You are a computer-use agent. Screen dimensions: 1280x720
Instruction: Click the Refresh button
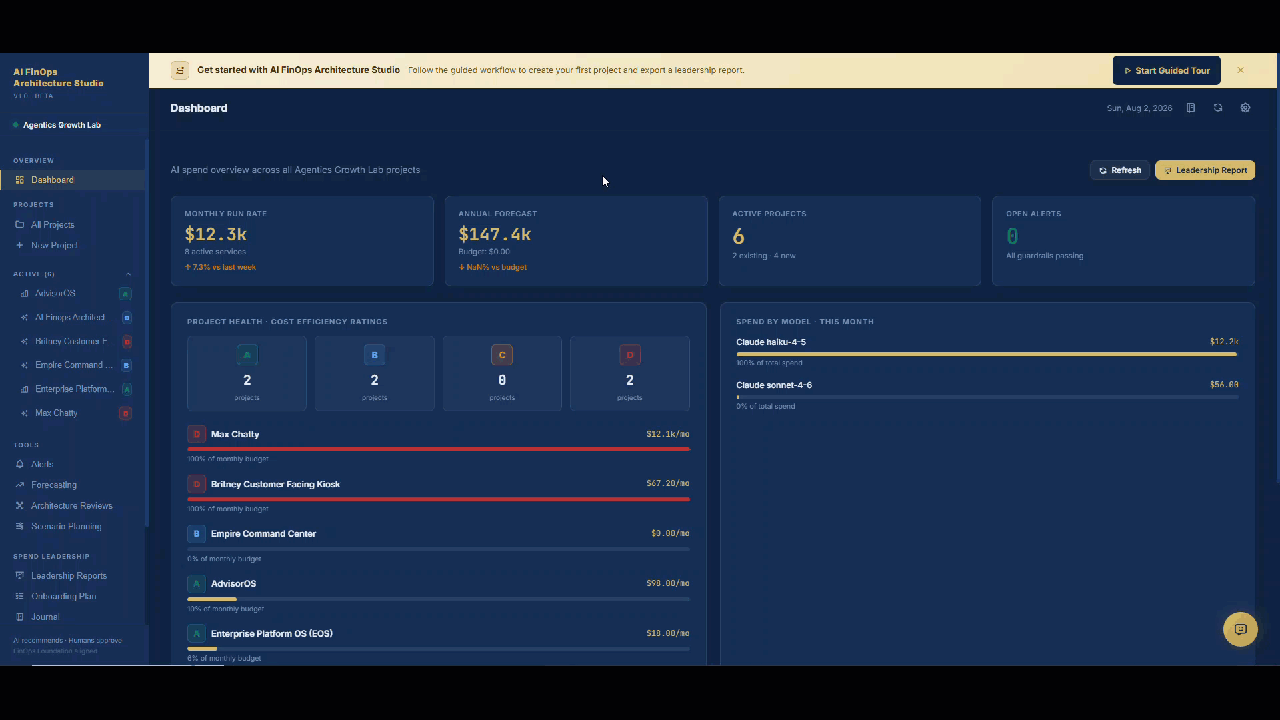pyautogui.click(x=1120, y=170)
